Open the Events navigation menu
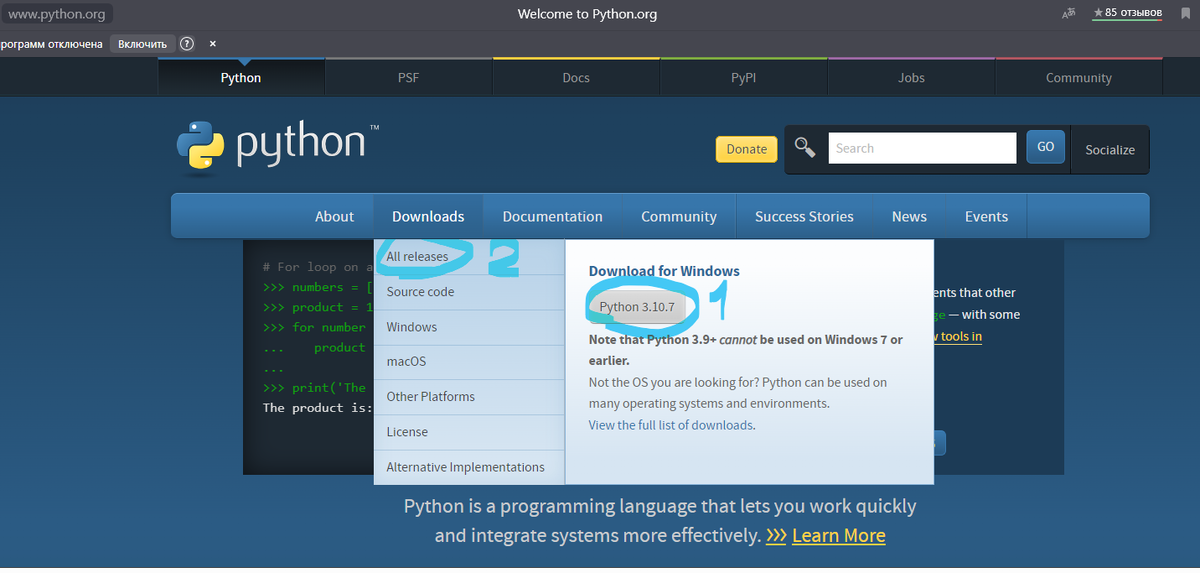The image size is (1200, 573). tap(986, 216)
